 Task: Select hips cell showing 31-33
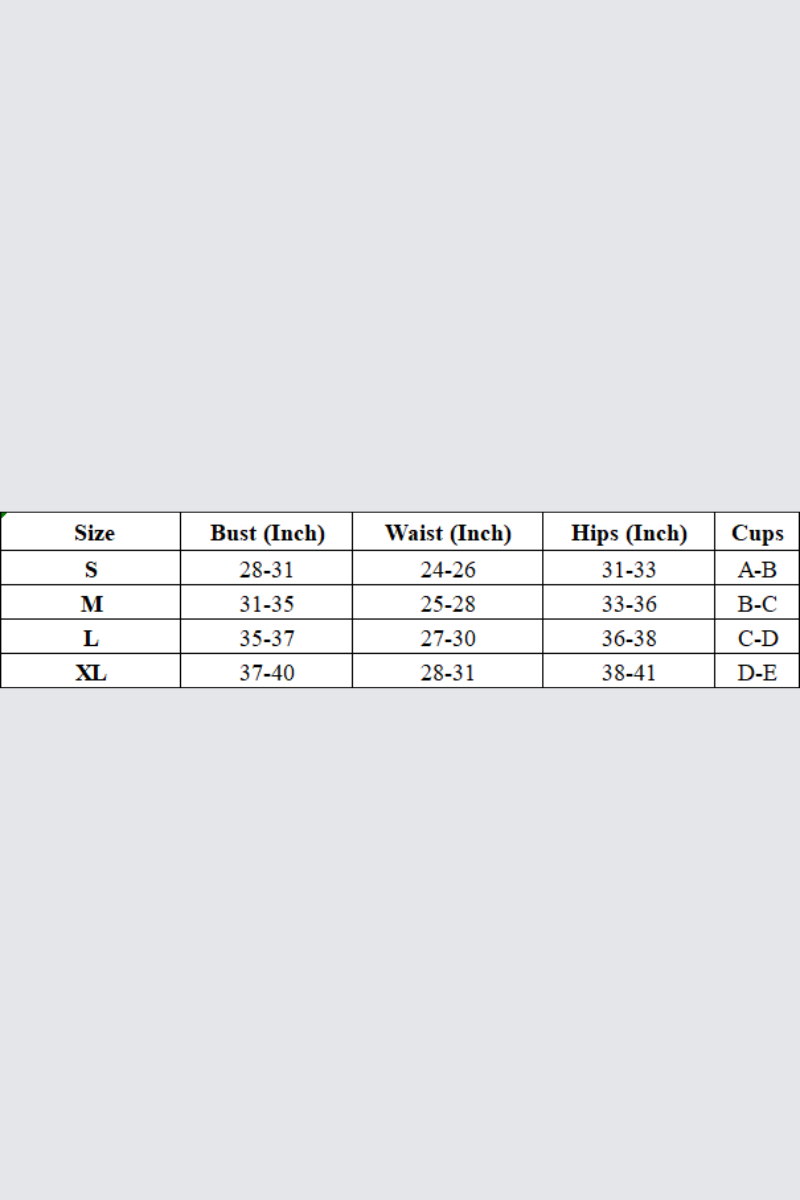[629, 570]
